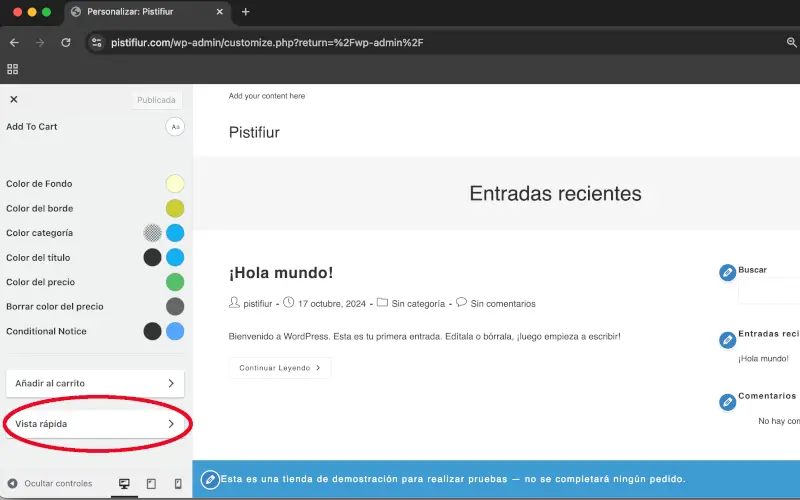Pick the green Color del precio swatch
Screen dimensions: 800x500
coord(175,282)
